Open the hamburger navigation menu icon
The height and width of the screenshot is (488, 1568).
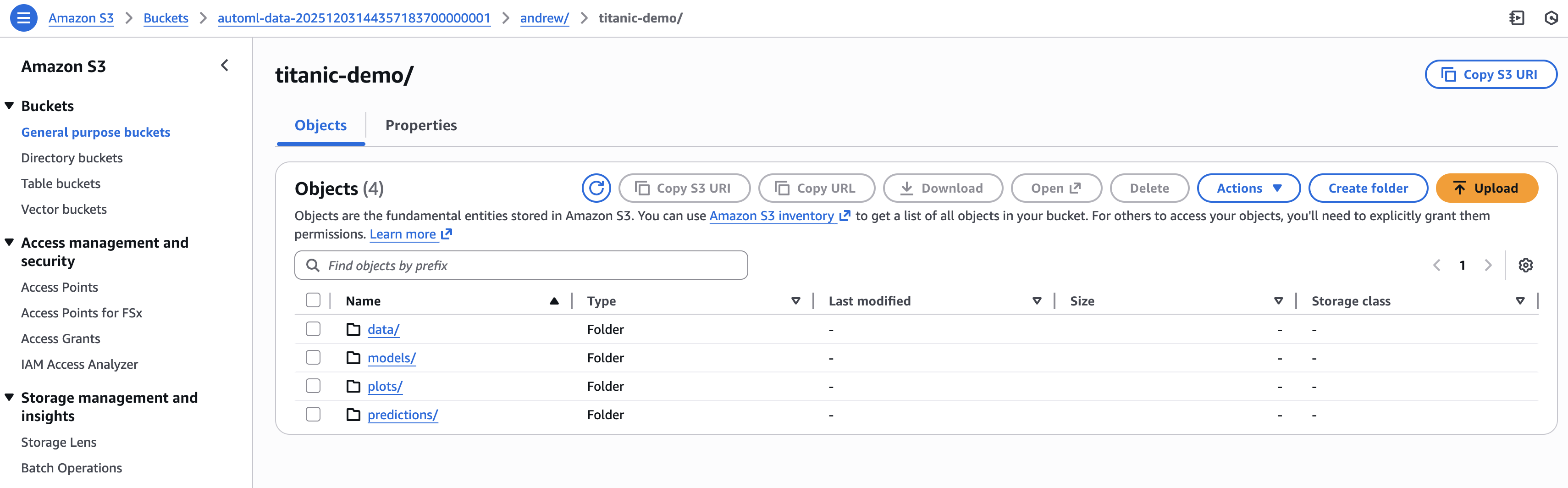coord(24,18)
